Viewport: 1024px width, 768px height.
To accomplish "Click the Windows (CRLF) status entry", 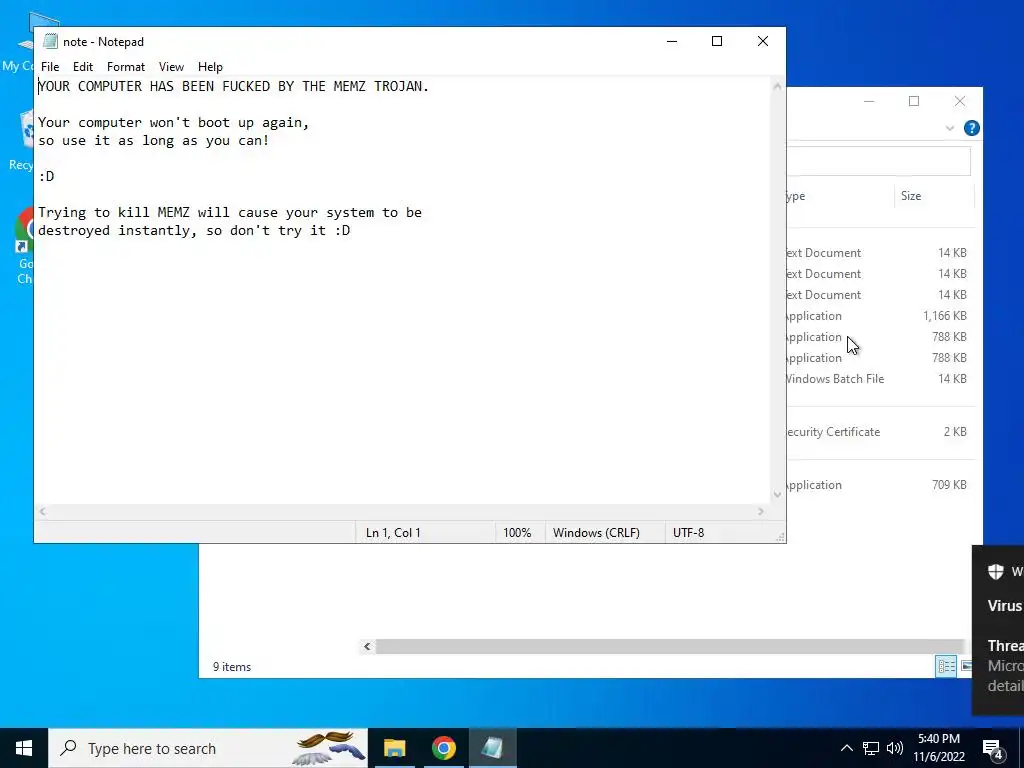I will tap(596, 533).
